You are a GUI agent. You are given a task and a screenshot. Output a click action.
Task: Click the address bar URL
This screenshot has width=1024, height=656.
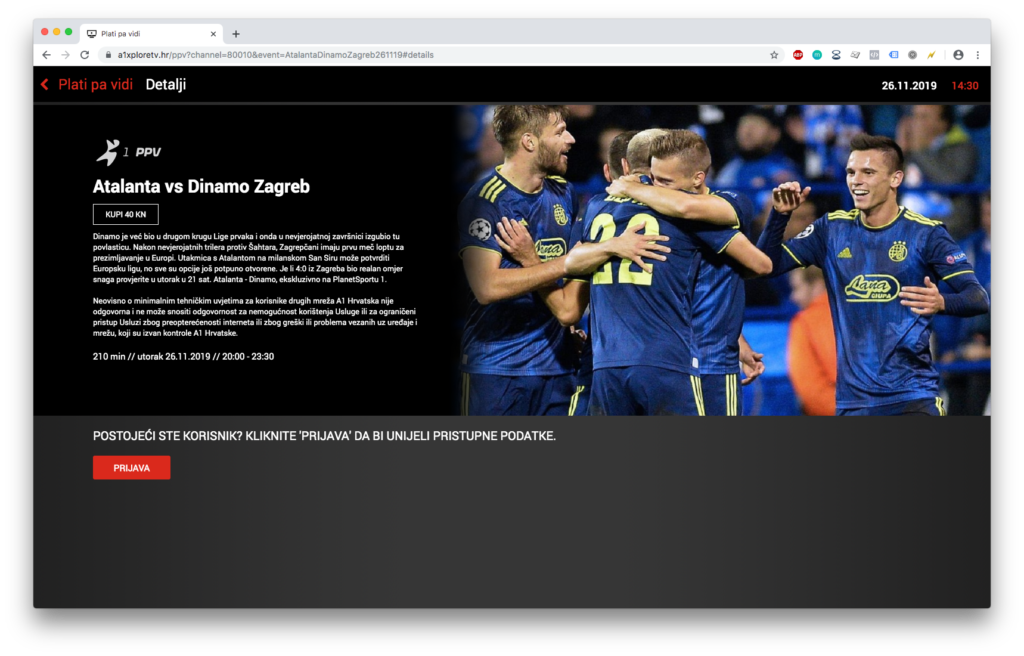275,55
